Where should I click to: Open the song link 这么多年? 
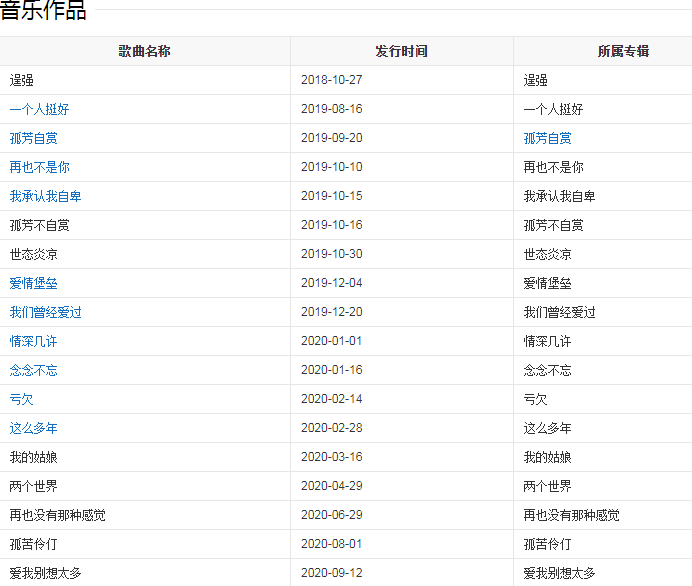click(34, 428)
